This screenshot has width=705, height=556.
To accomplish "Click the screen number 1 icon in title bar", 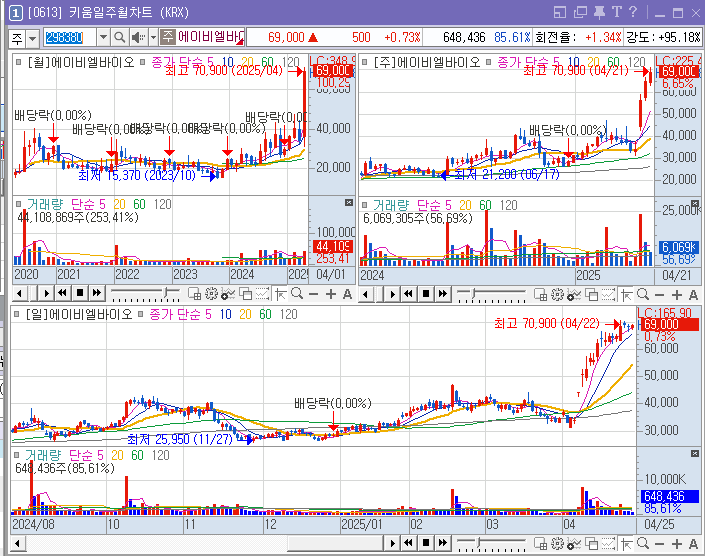I will (15, 13).
